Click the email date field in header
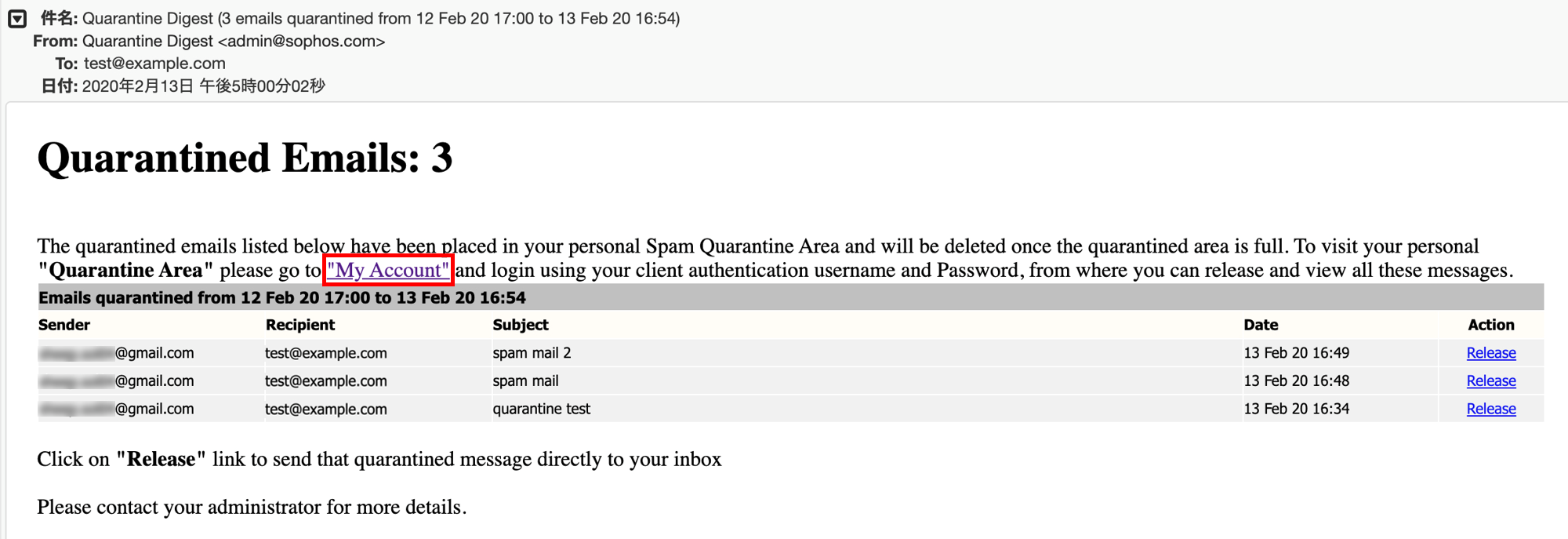 204,86
